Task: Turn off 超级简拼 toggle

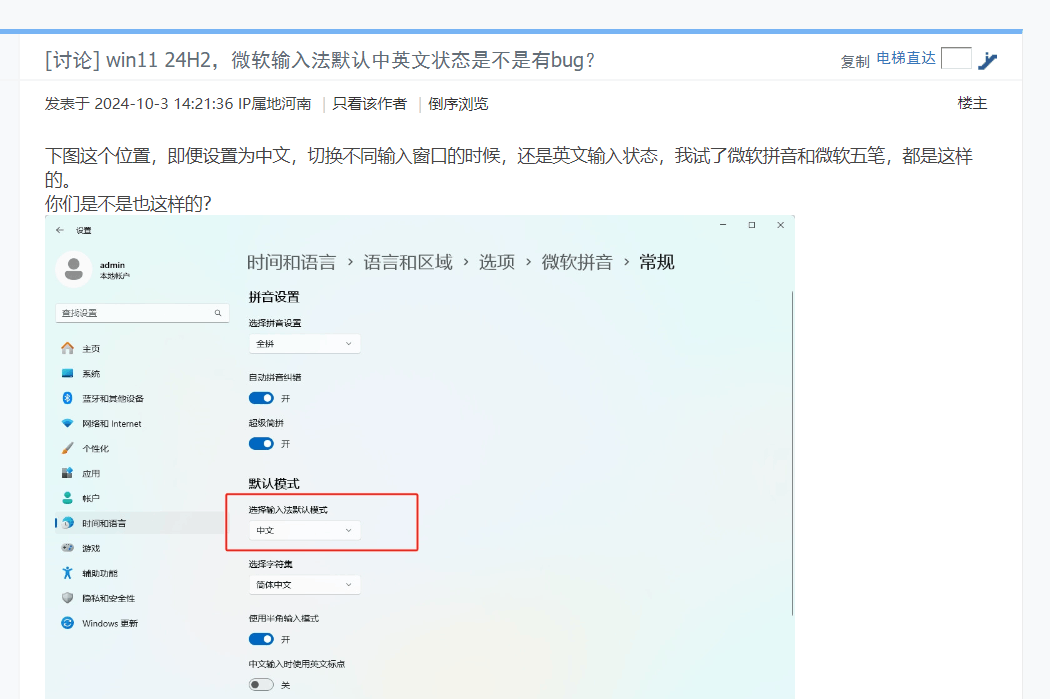Action: click(261, 444)
